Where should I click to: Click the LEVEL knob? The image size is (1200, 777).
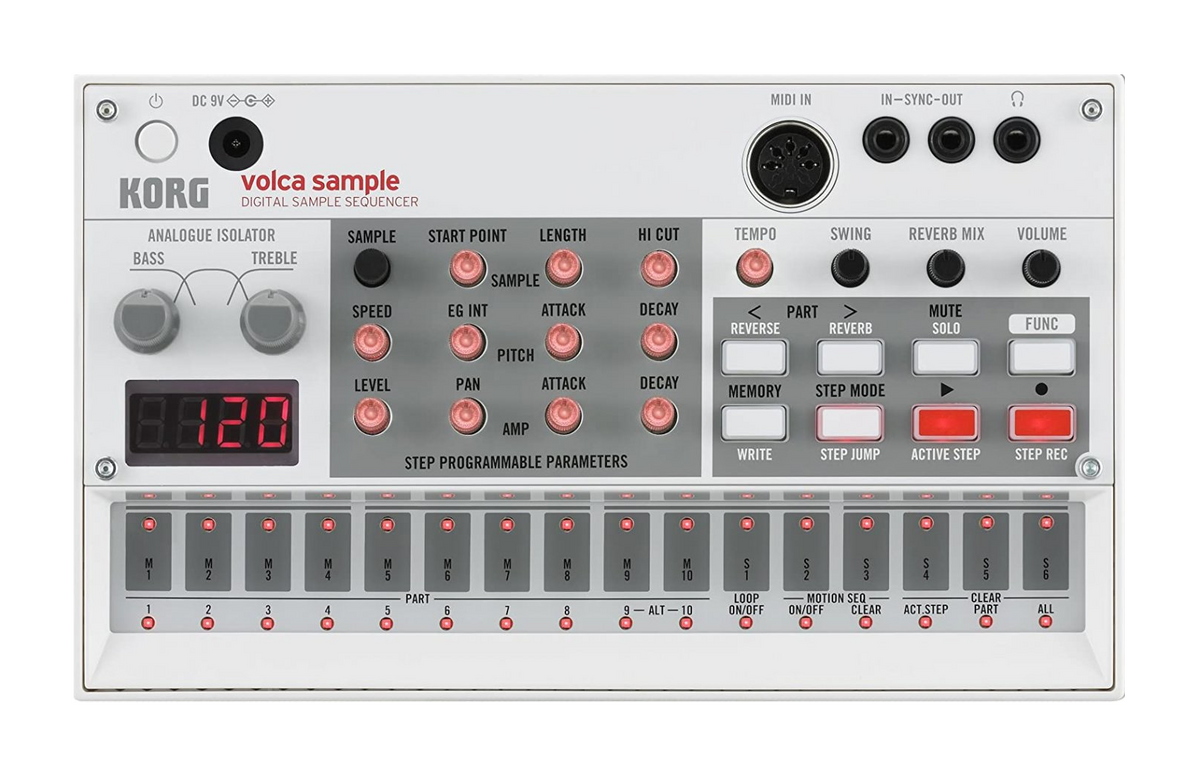pyautogui.click(x=371, y=415)
